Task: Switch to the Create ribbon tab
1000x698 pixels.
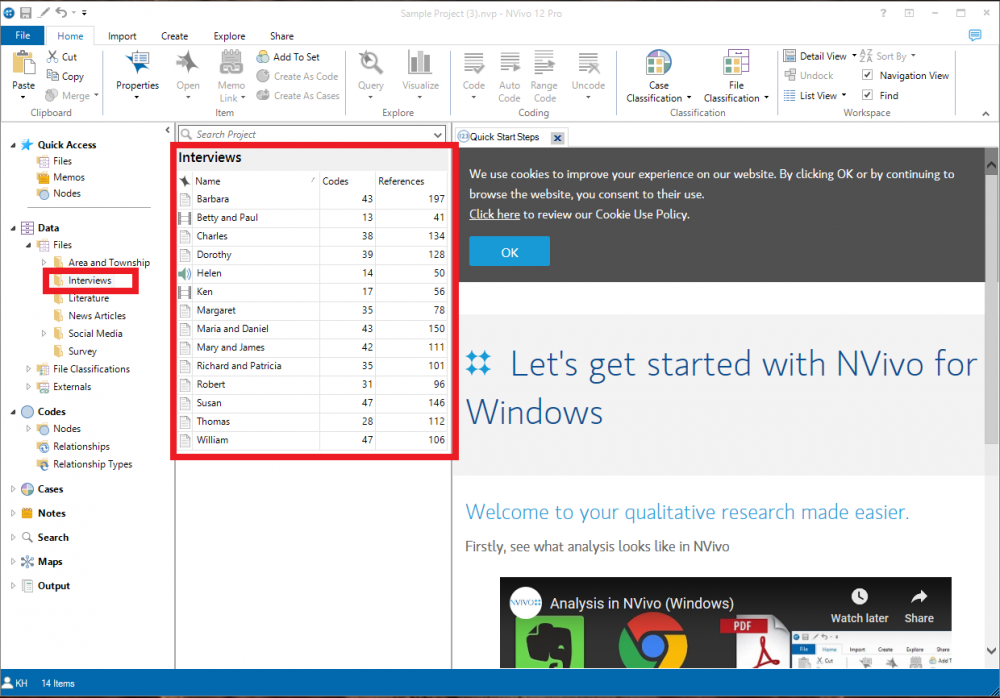Action: pos(174,36)
